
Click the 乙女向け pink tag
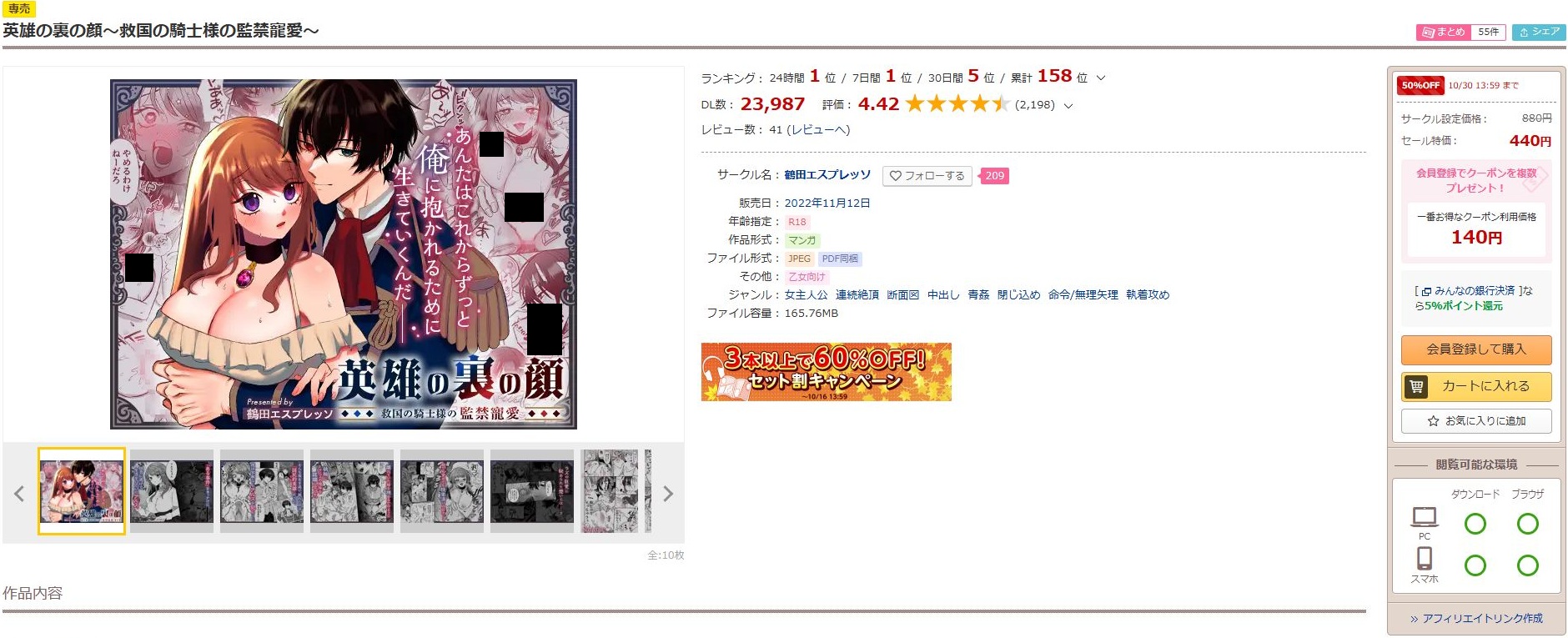pos(807,277)
